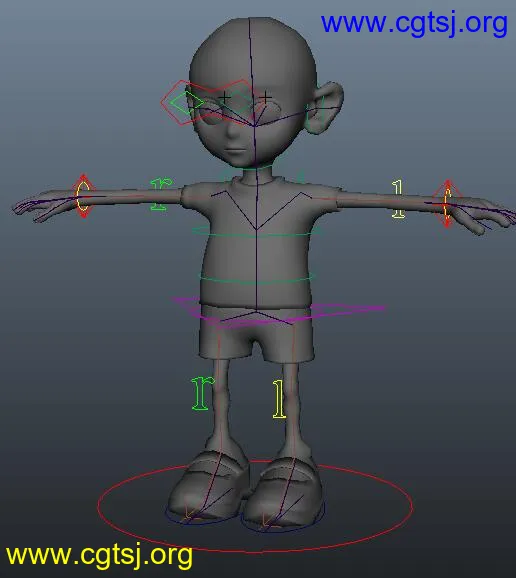Click the yellow www.cgtsj.org watermark
The width and height of the screenshot is (516, 578).
coord(99,556)
